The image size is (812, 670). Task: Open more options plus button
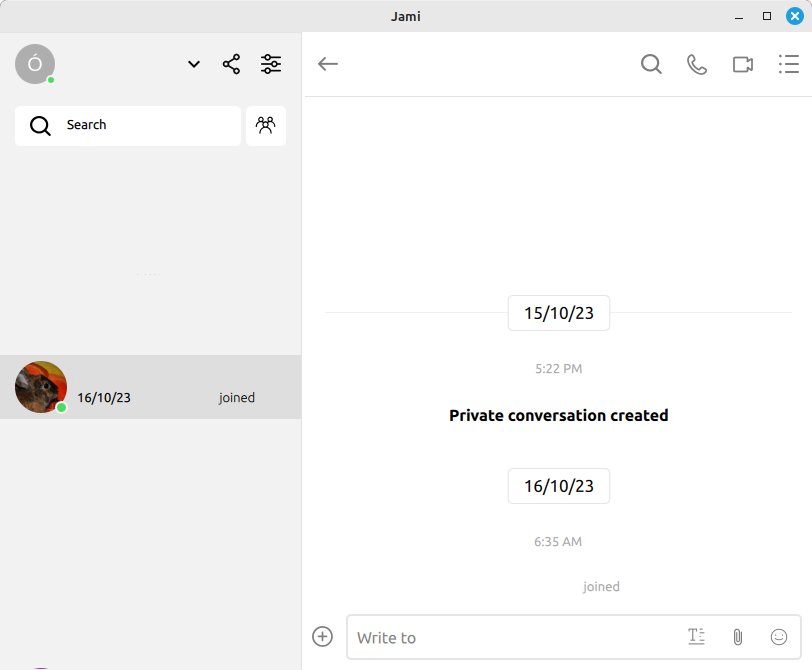click(x=322, y=637)
